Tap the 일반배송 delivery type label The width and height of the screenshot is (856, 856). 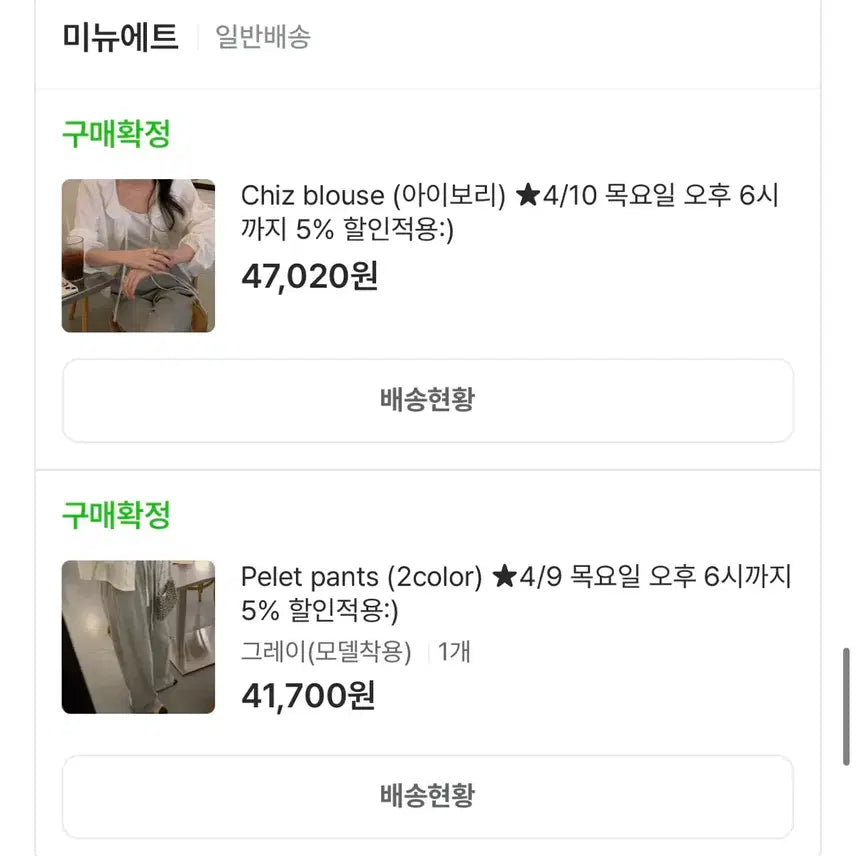263,38
